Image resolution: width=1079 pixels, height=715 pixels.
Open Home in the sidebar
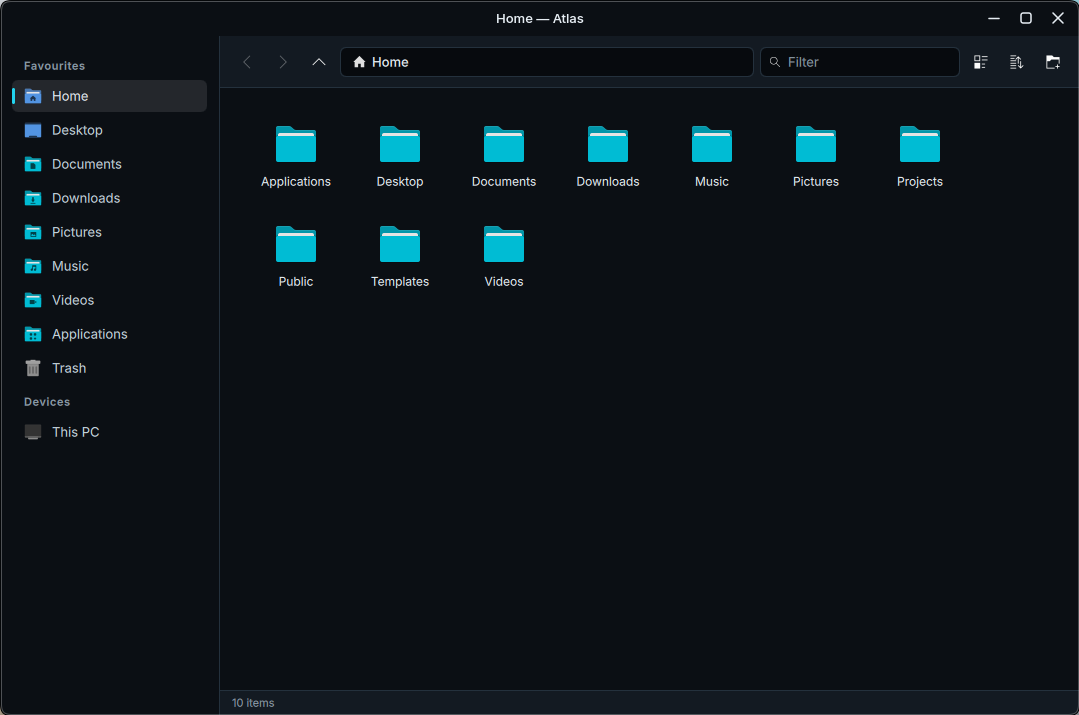pos(109,96)
